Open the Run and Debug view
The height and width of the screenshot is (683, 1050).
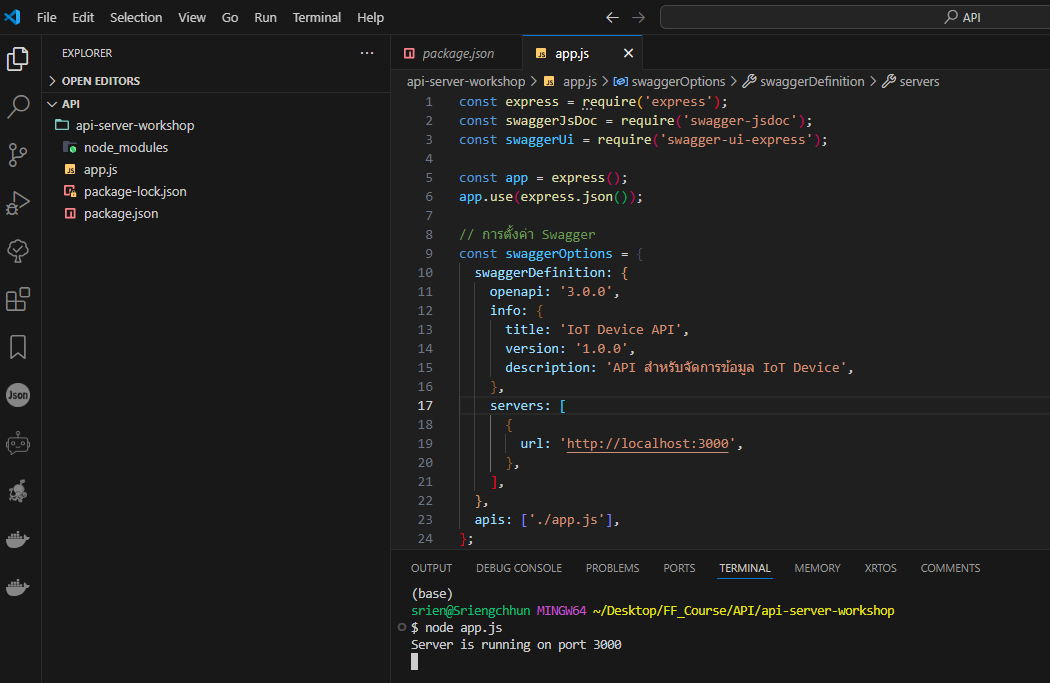(x=18, y=203)
